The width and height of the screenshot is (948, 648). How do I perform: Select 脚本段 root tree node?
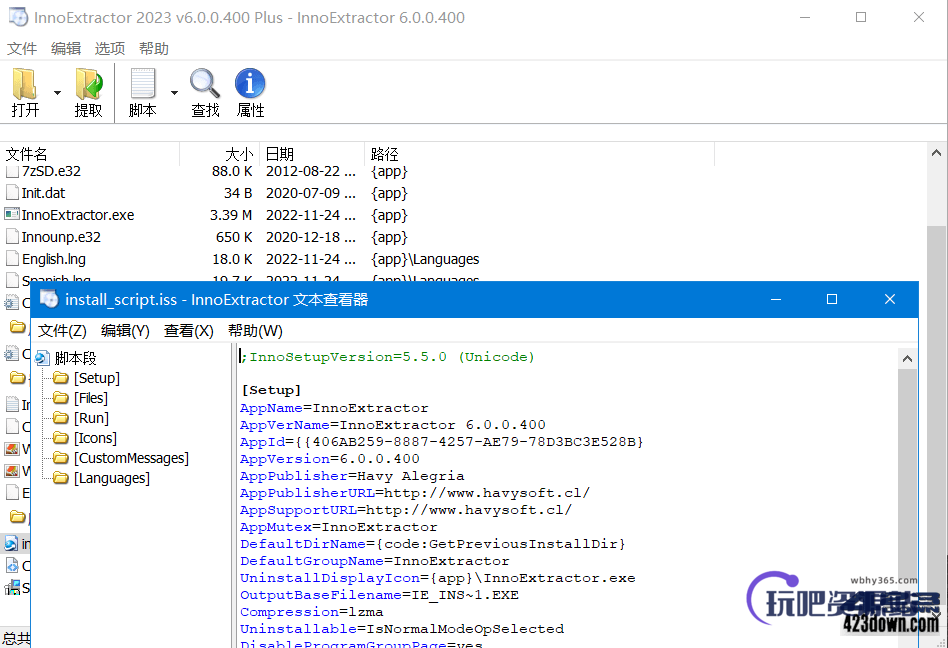click(76, 358)
